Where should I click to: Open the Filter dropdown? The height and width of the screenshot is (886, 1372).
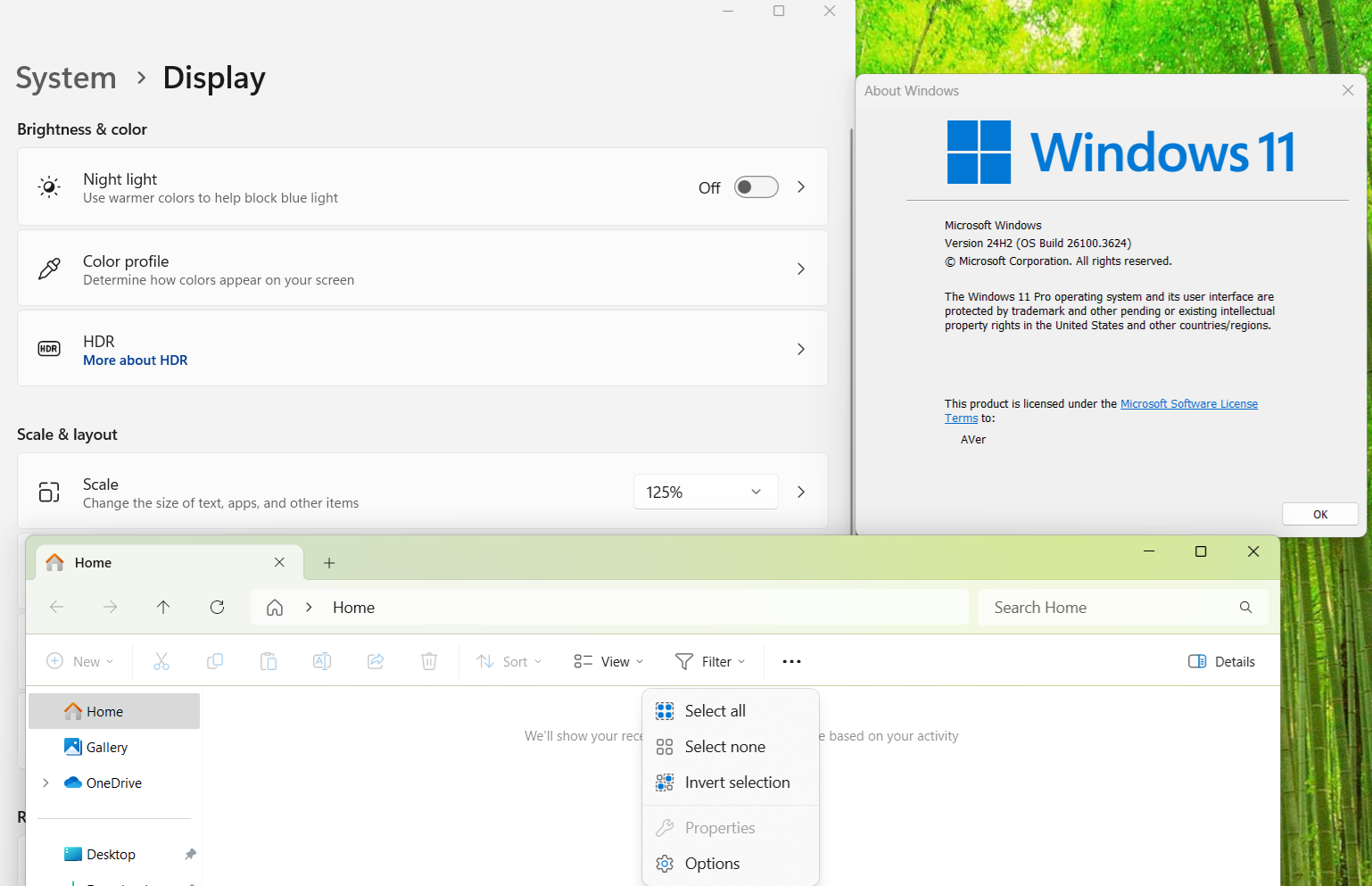(710, 661)
